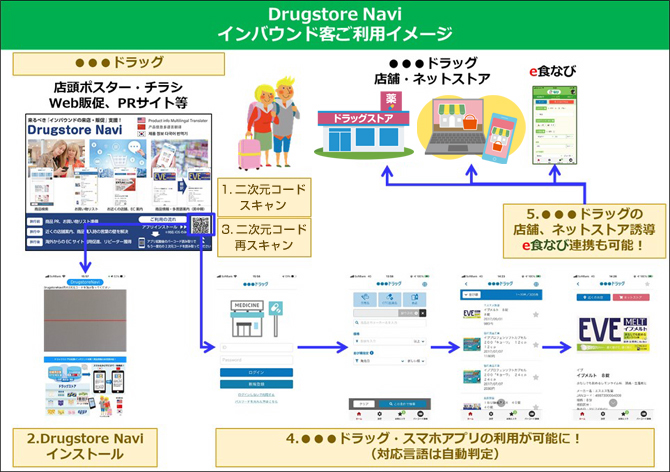The image size is (670, 472).
Task: Open the sort dropdown in product list header
Action: click(471, 295)
